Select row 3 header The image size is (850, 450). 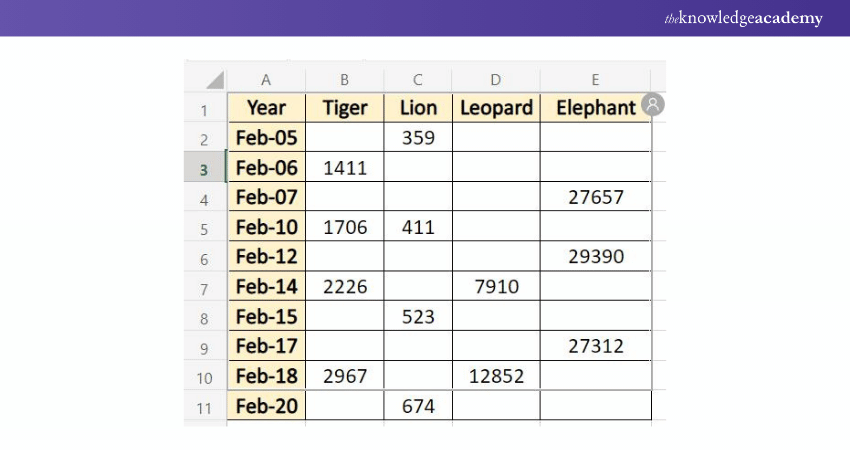pyautogui.click(x=205, y=168)
